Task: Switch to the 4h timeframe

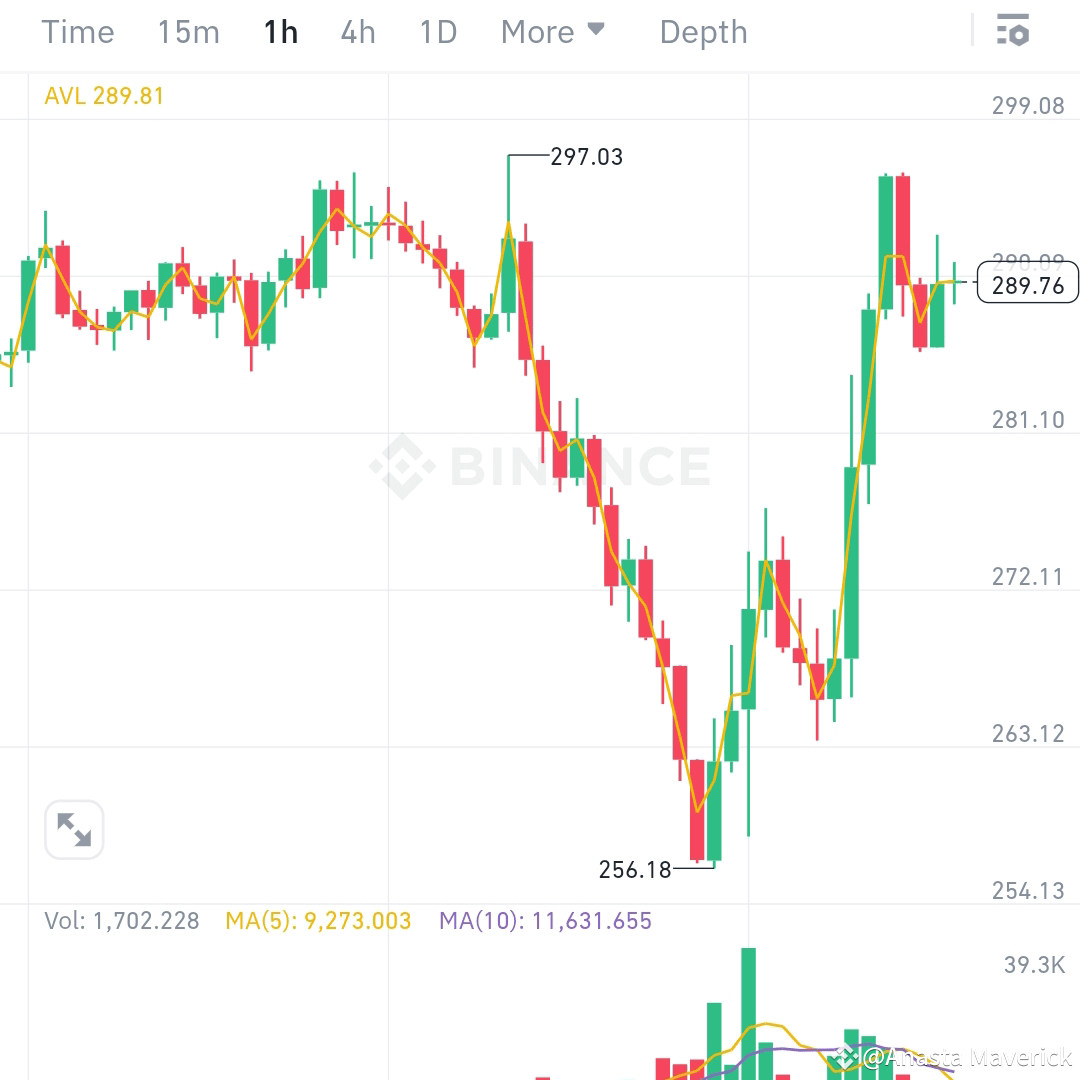Action: [357, 31]
